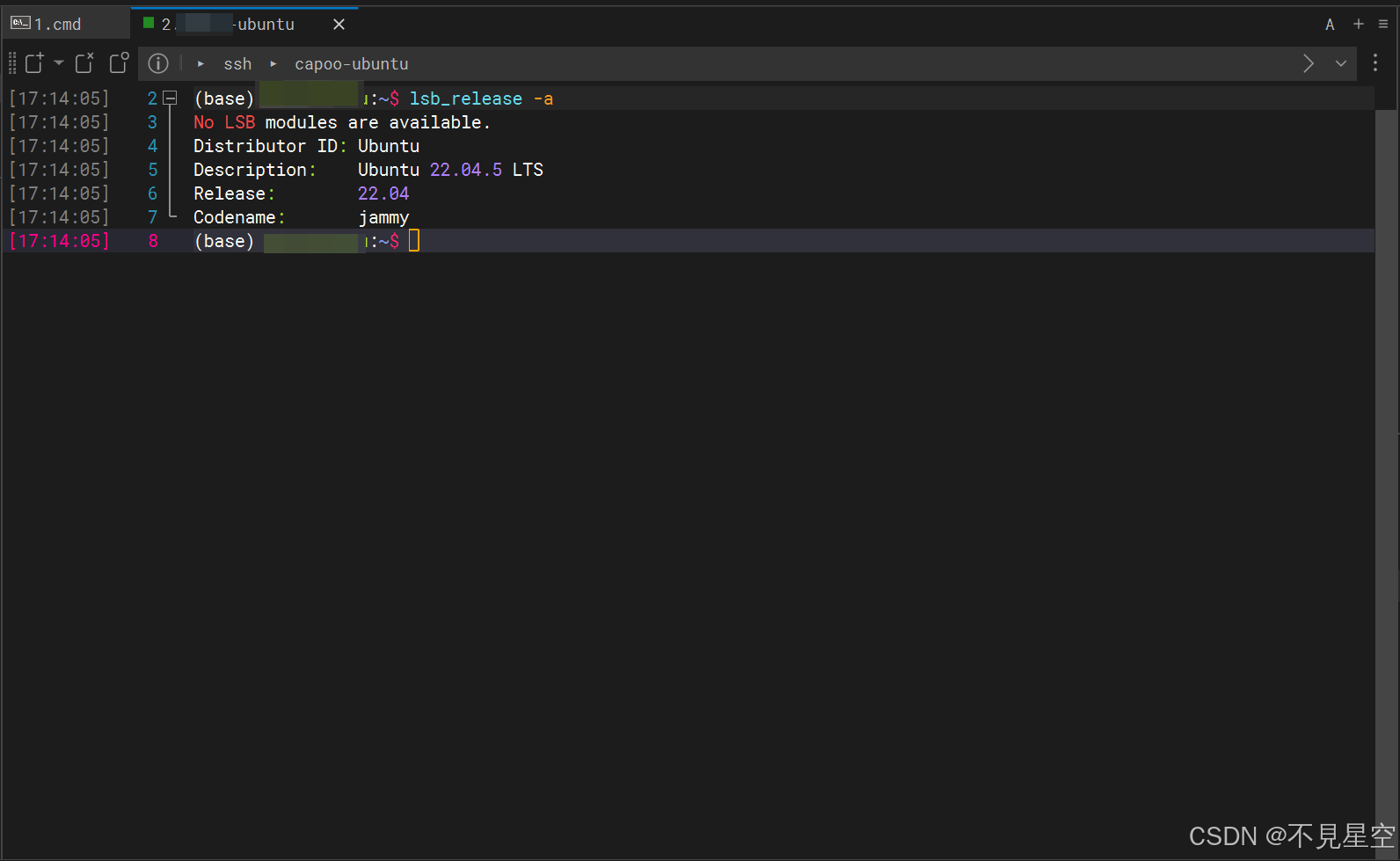Click the 'ssh' breadcrumb item
The image size is (1400, 861).
tap(237, 64)
